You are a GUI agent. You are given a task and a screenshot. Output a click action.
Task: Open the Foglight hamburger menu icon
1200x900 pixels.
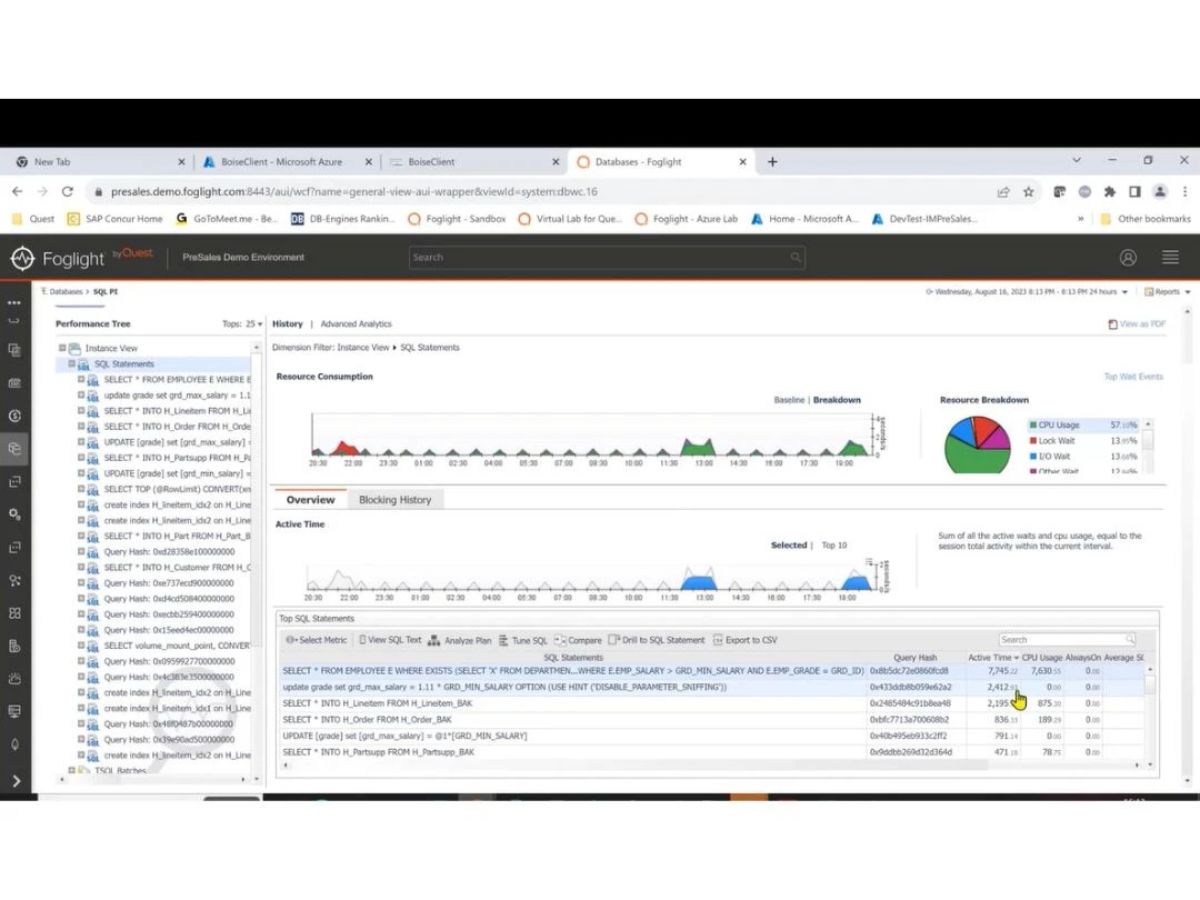(x=1170, y=257)
